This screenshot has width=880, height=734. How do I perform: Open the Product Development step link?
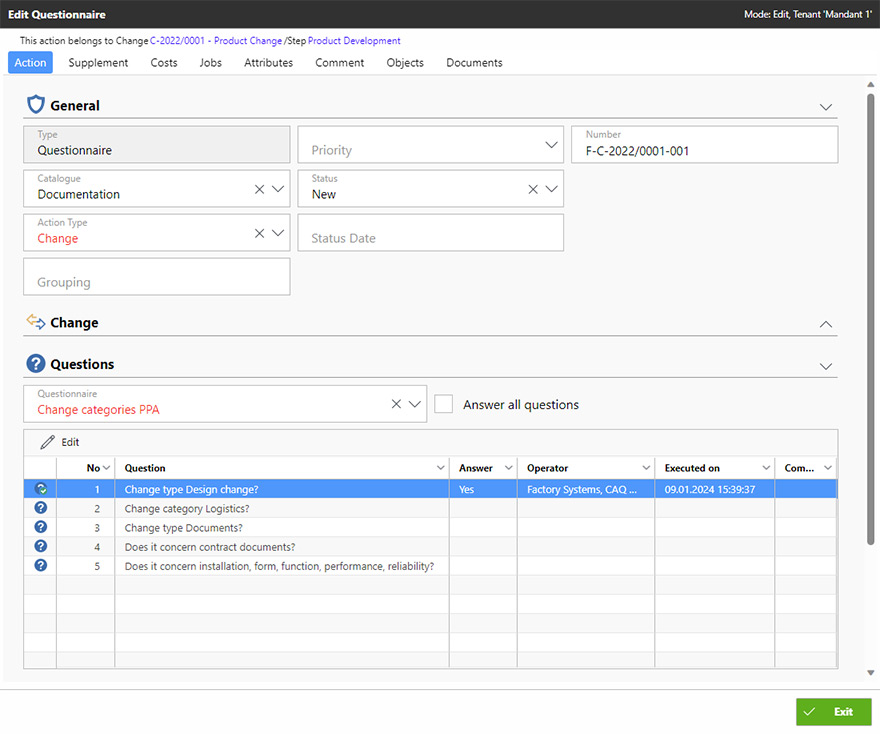[354, 41]
